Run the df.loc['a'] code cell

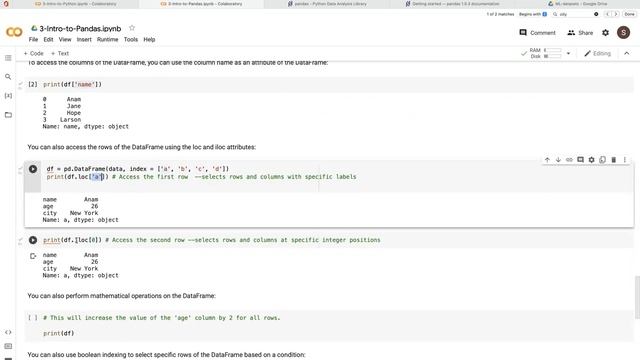point(33,169)
